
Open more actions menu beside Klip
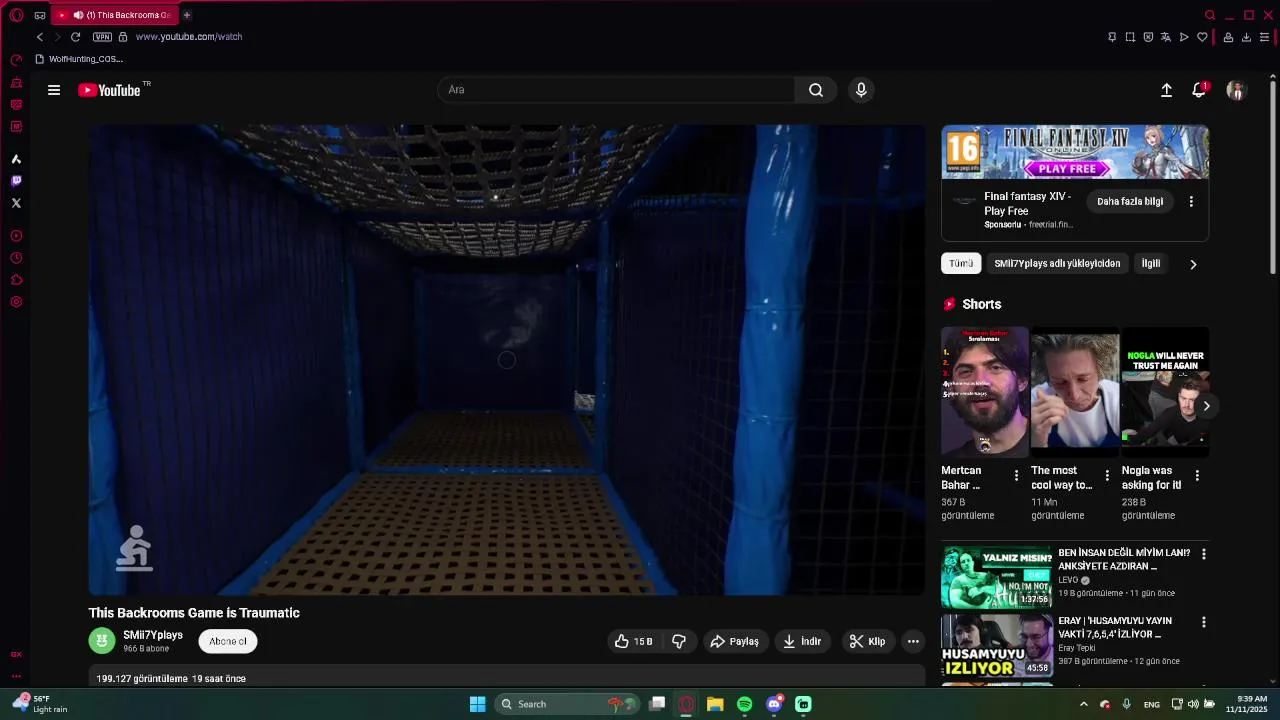coord(913,641)
